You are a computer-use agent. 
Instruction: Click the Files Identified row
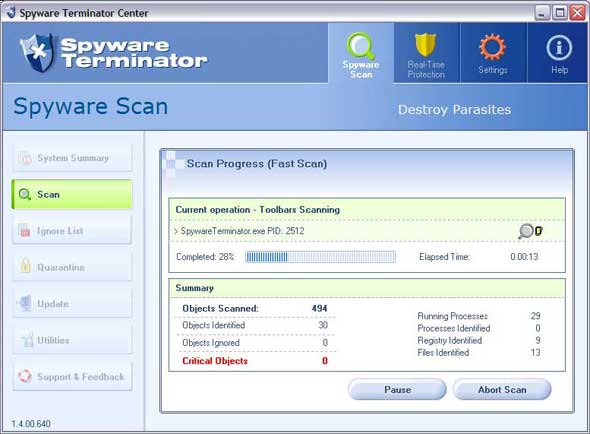point(479,353)
